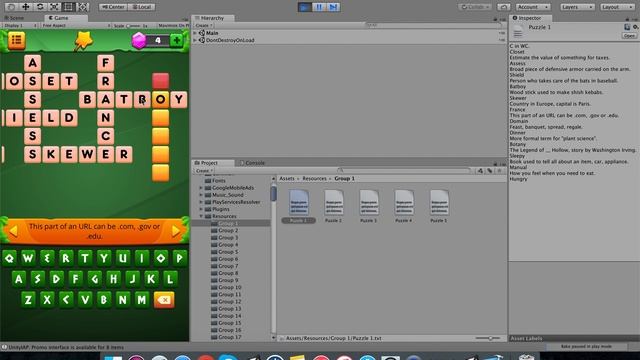
Task: Switch to the Scene tab
Action: (x=16, y=18)
